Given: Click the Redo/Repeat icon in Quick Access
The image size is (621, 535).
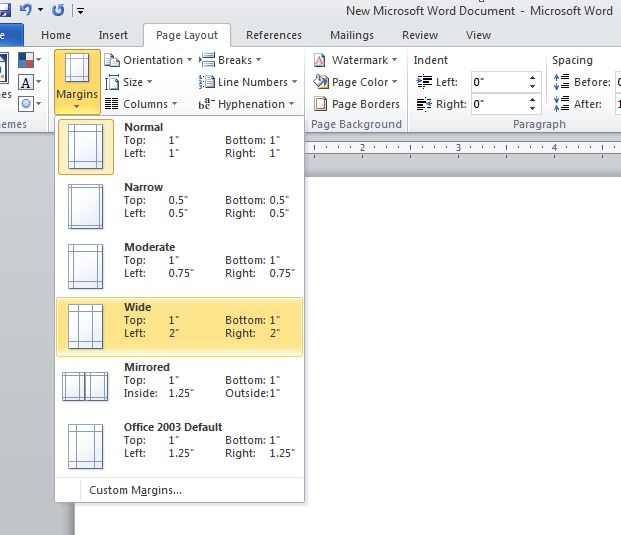Looking at the screenshot, I should 58,10.
